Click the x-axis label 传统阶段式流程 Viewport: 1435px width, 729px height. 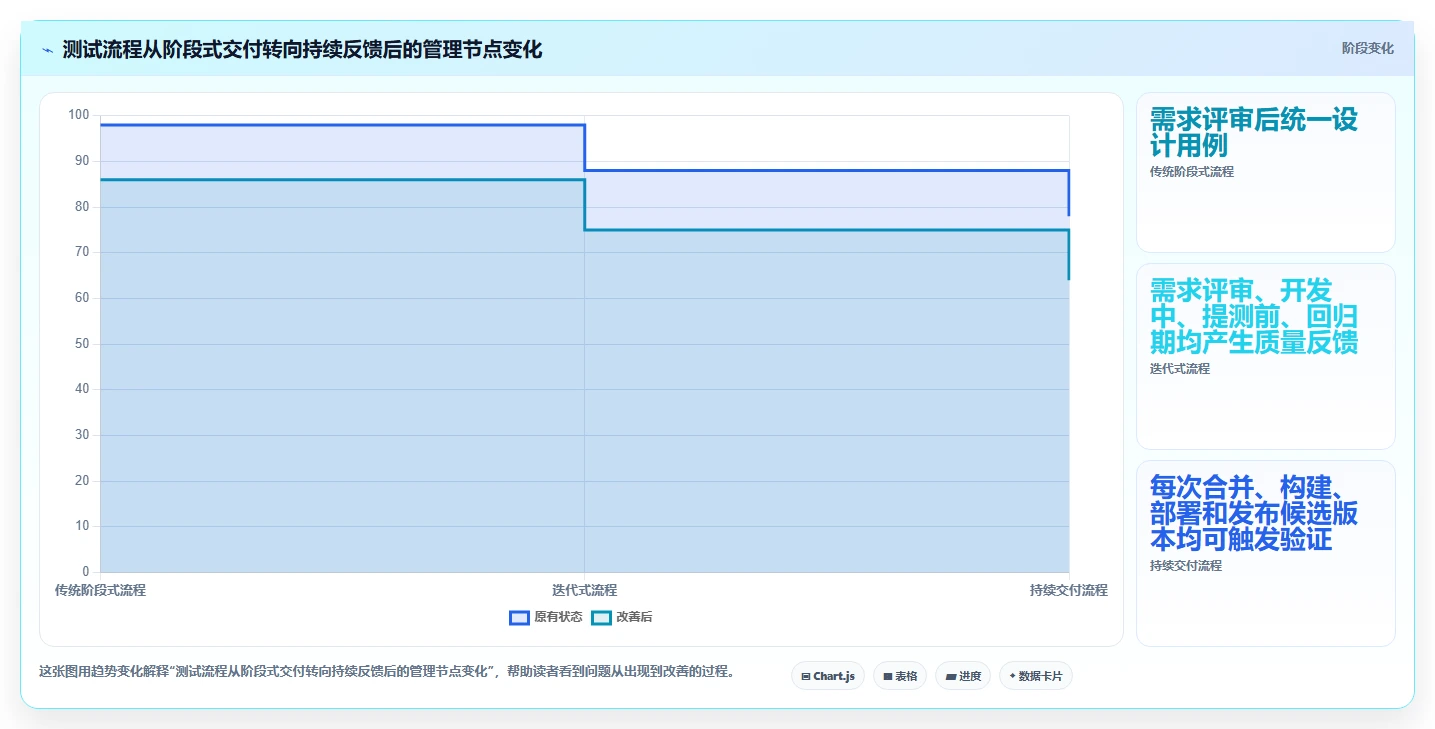tap(100, 590)
